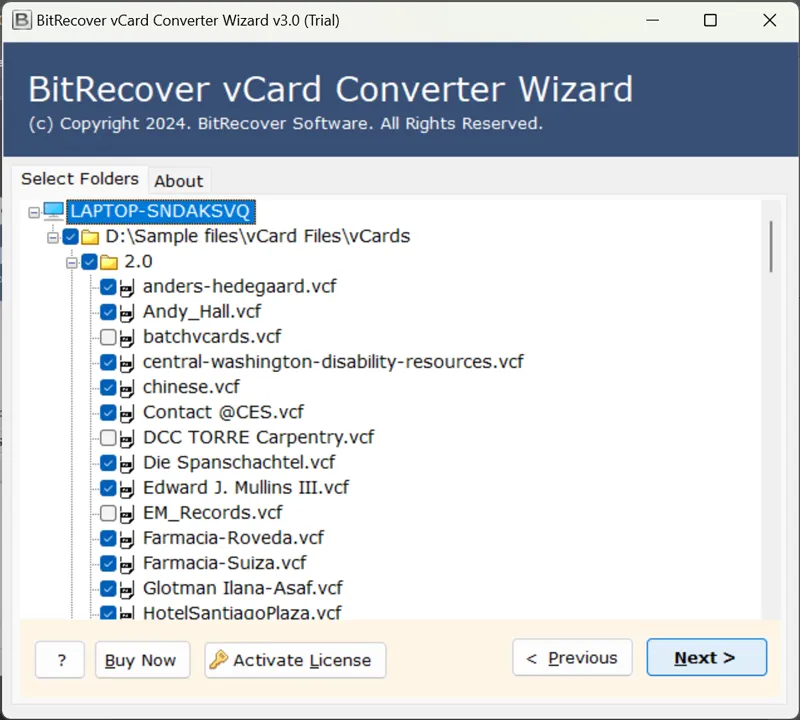Click the vCard file icon beside chinese.vcf
Viewport: 800px width, 720px height.
tap(127, 387)
